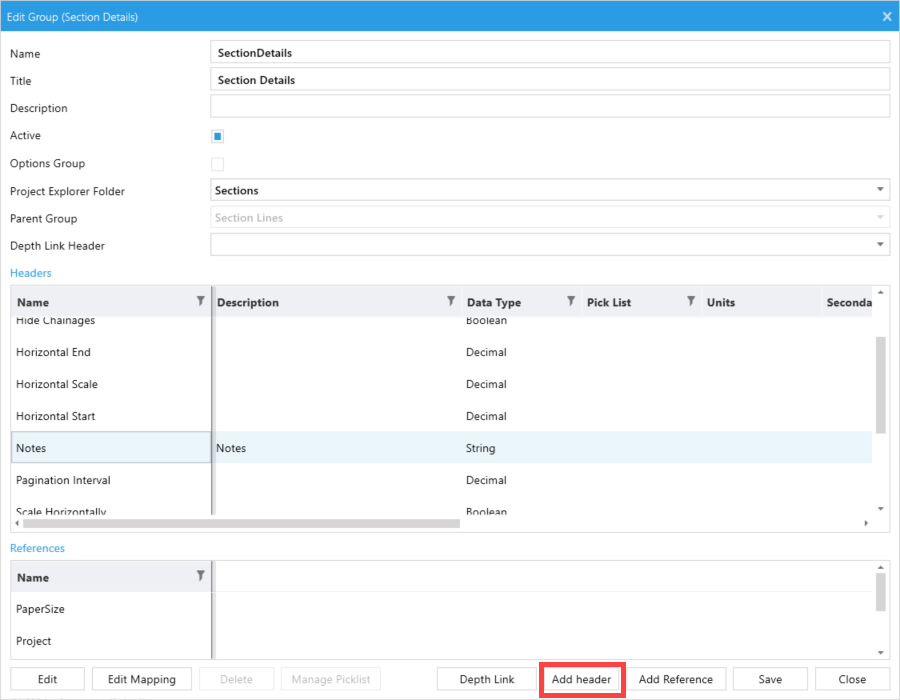Open Project Explorer Folder dropdown

pos(880,190)
